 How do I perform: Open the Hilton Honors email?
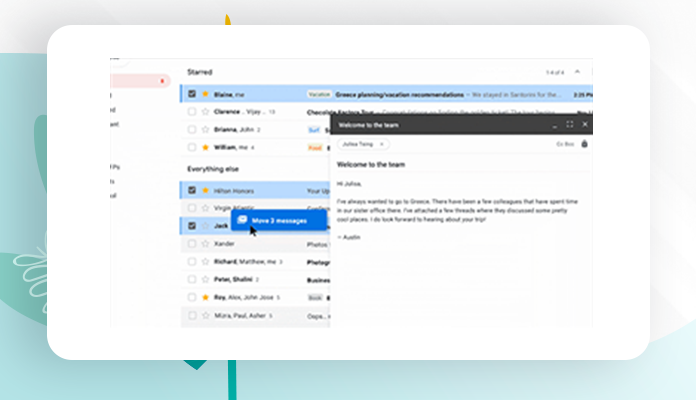coord(255,190)
